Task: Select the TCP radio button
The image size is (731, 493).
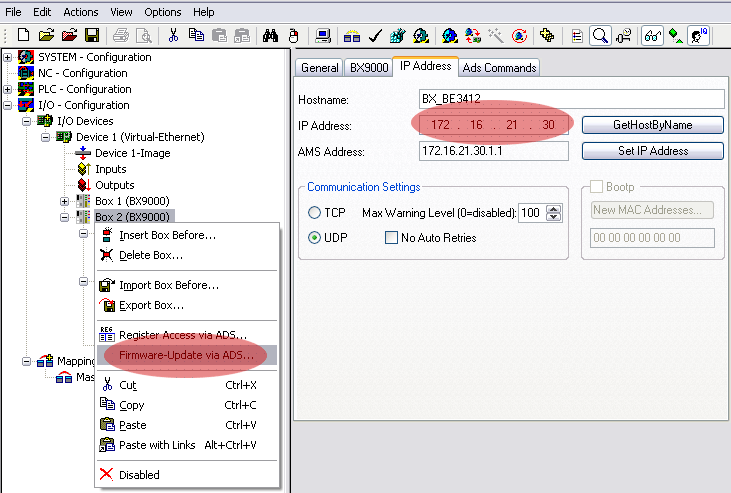Action: click(314, 213)
